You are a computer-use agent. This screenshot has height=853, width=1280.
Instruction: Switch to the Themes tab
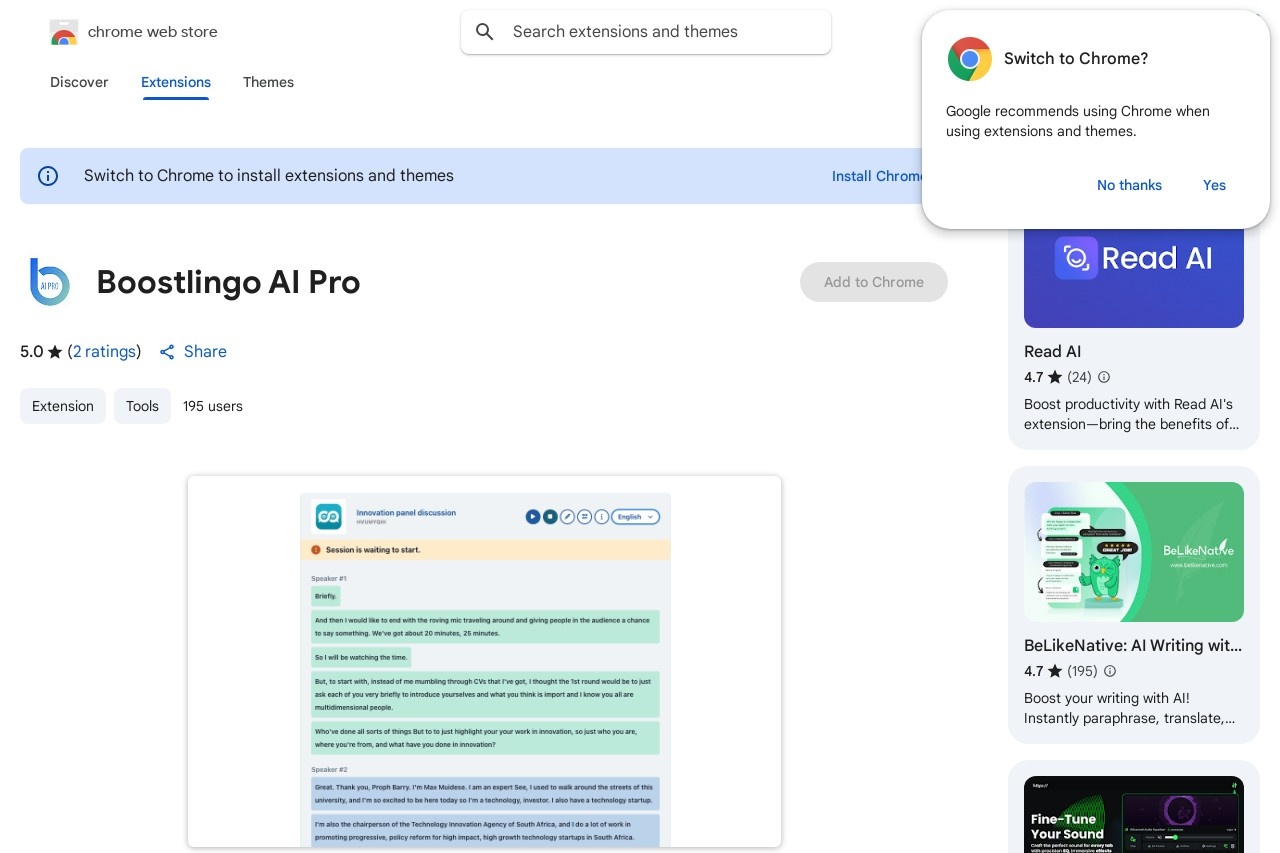(x=268, y=82)
